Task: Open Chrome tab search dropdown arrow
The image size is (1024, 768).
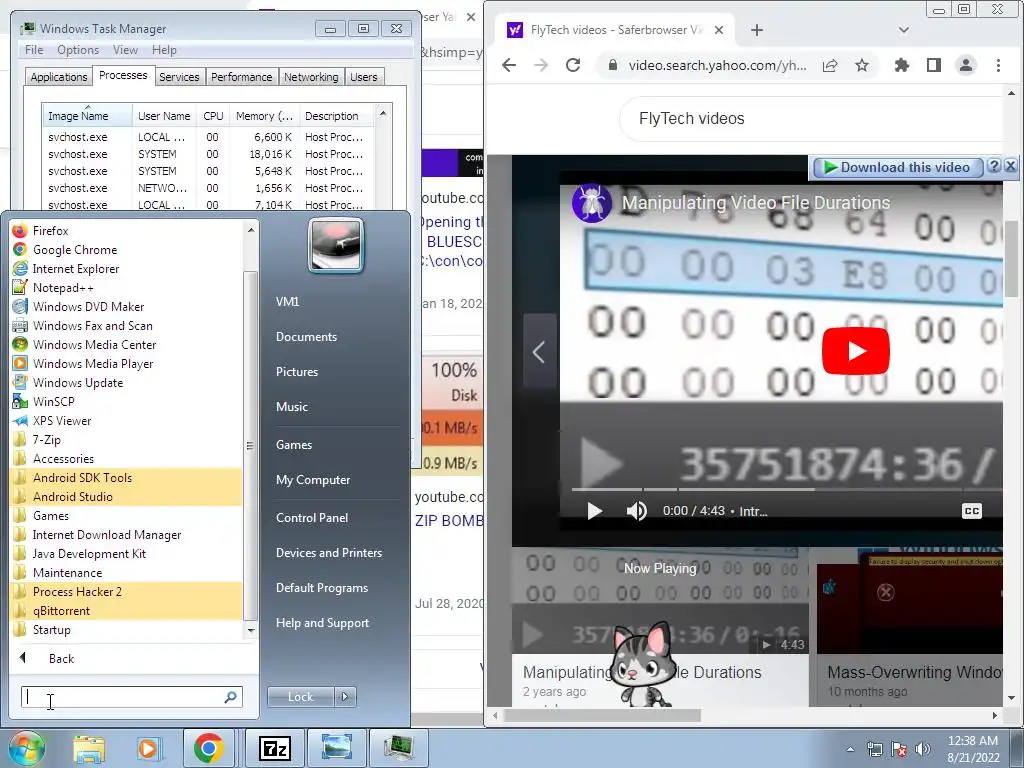Action: coord(904,30)
